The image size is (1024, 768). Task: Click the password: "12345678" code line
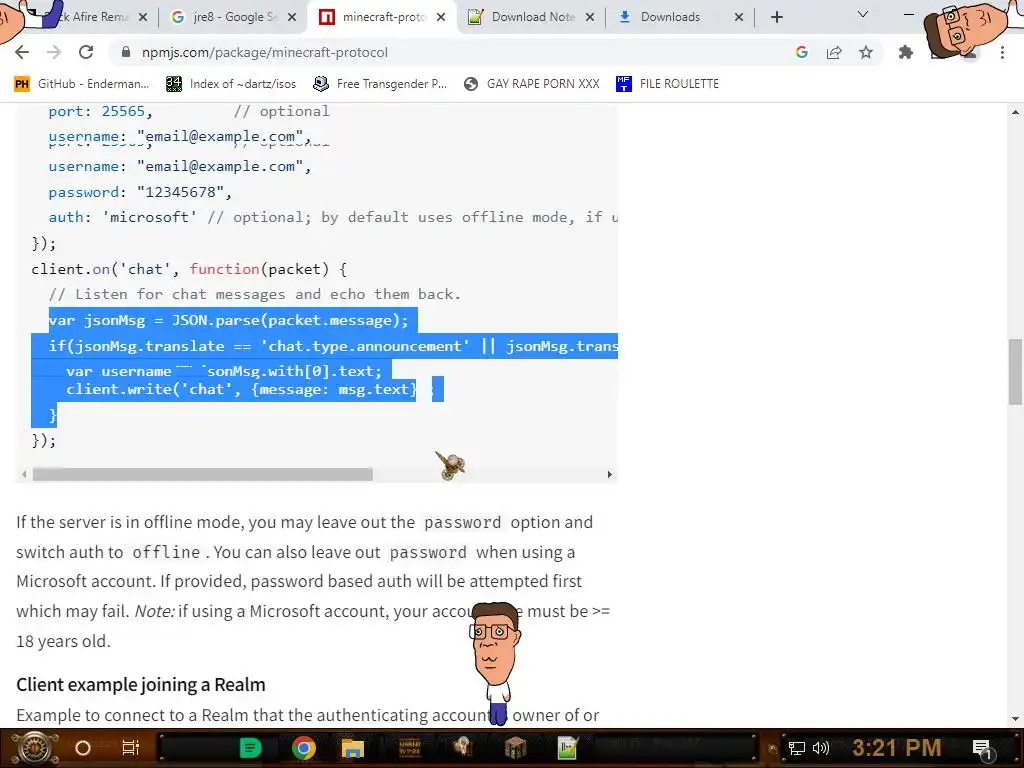(x=140, y=192)
